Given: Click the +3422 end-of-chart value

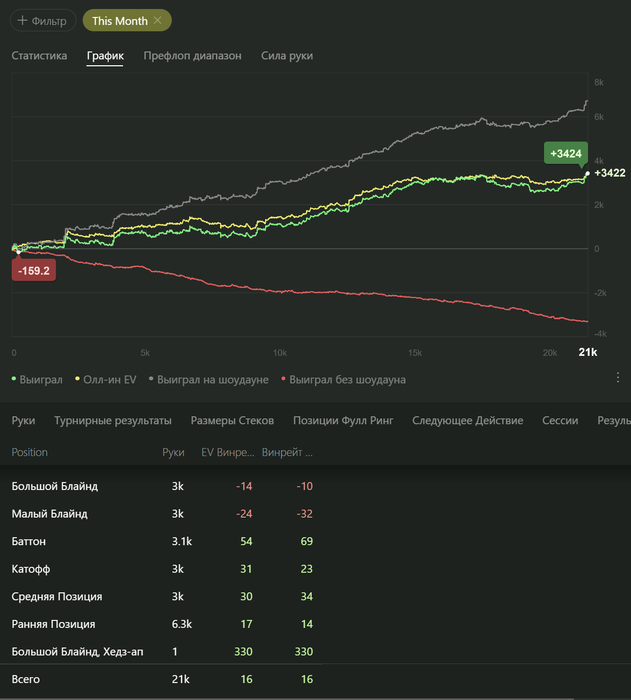Looking at the screenshot, I should (x=610, y=173).
